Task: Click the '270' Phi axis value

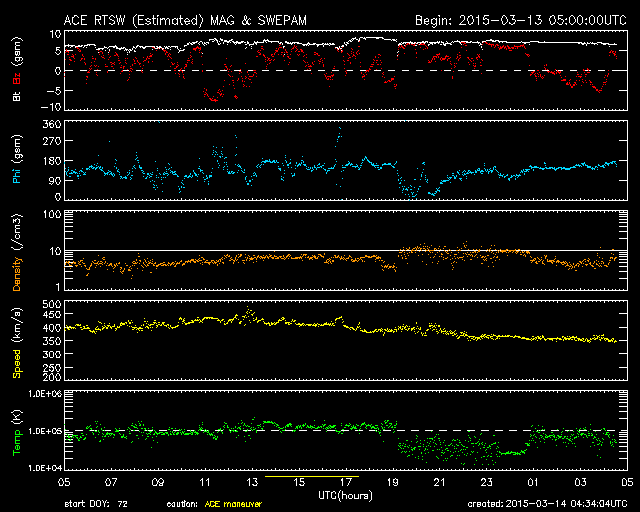Action: click(52, 141)
